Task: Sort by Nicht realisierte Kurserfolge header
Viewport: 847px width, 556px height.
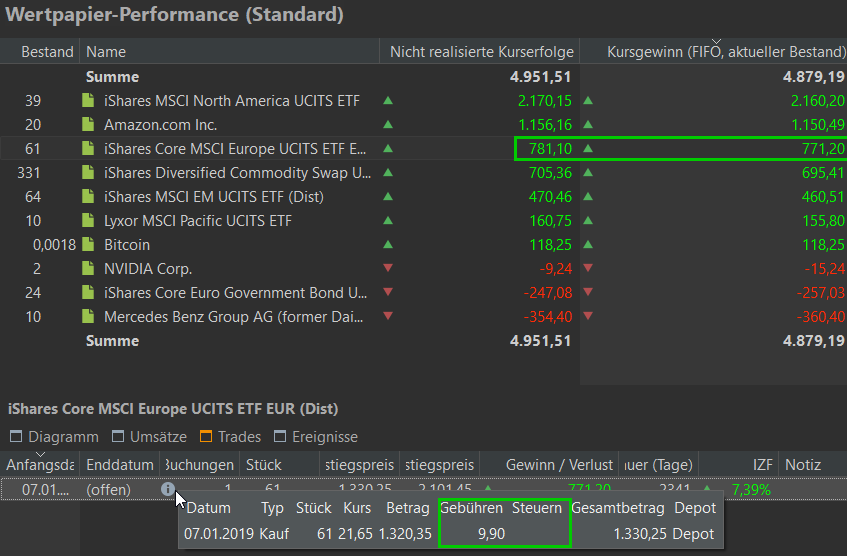Action: pos(480,52)
